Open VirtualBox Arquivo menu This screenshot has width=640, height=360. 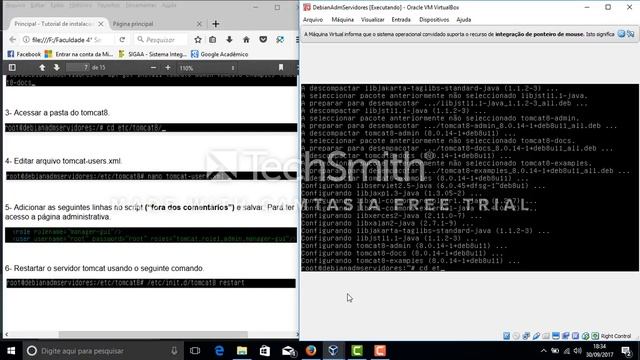[x=313, y=20]
